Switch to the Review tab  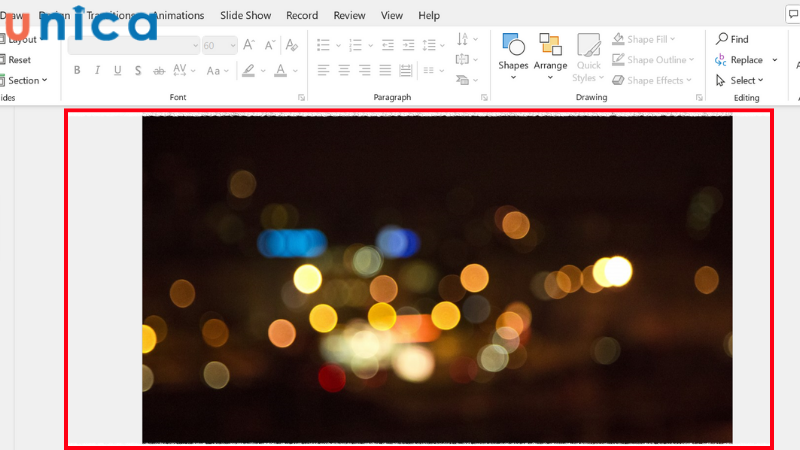[x=349, y=16]
